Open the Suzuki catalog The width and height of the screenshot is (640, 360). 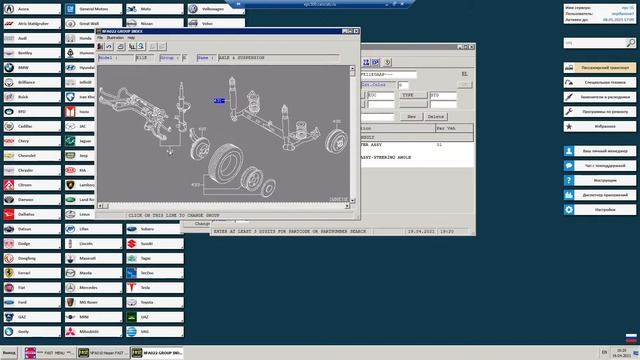(155, 244)
